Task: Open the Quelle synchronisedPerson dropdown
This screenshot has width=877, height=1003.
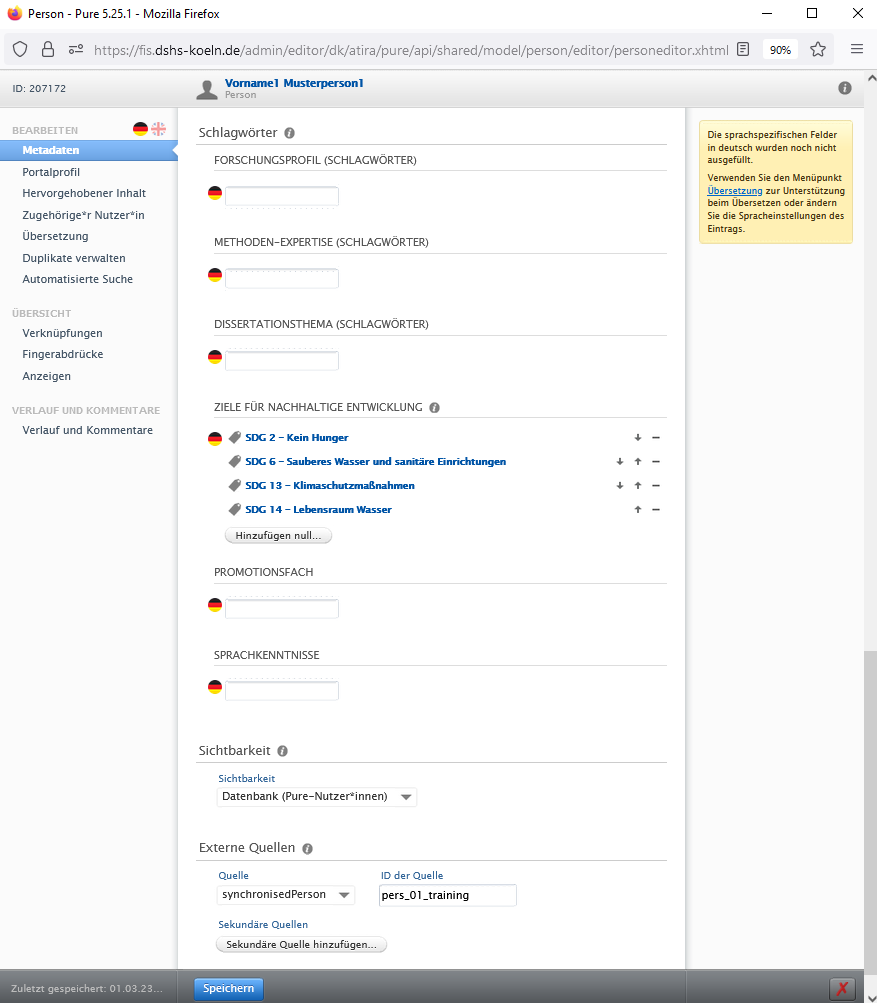Action: coord(286,895)
